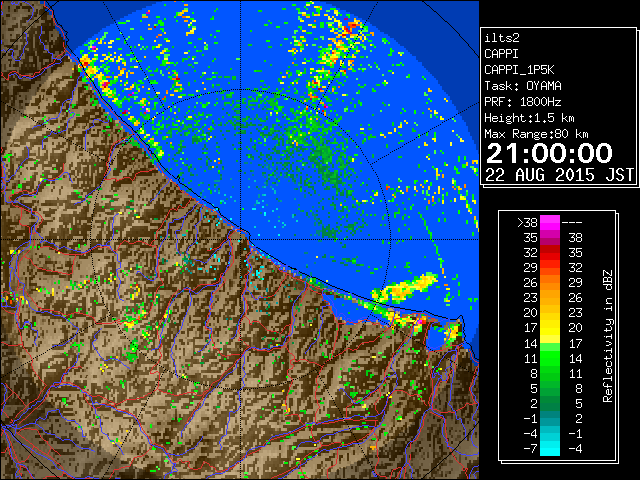Click the 21:00:00 timestamp
The height and width of the screenshot is (480, 640).
point(549,153)
